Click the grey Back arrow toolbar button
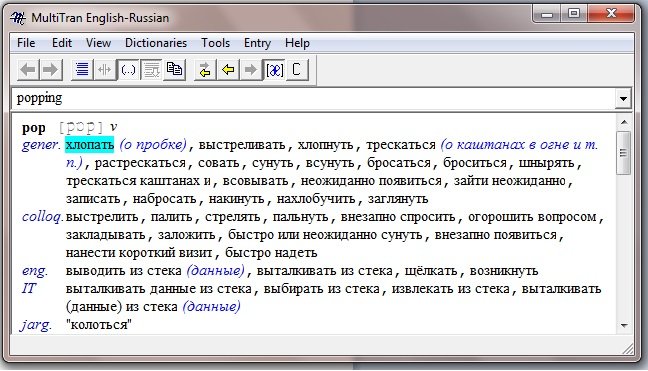This screenshot has width=648, height=371. [29, 69]
